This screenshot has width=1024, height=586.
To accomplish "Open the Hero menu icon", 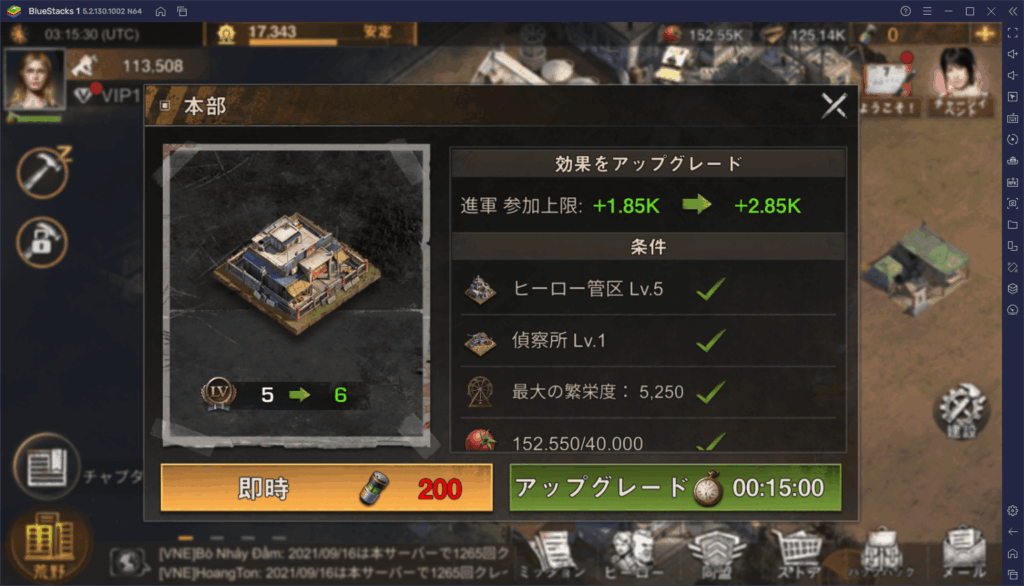I will click(633, 553).
